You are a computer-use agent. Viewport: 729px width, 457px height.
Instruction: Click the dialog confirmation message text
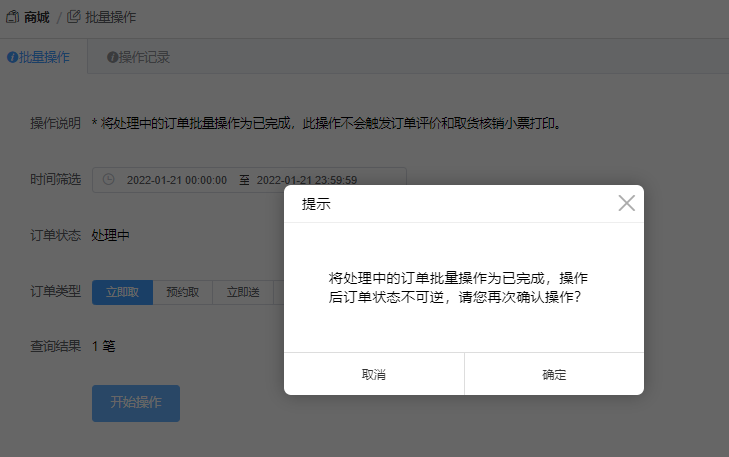458,287
